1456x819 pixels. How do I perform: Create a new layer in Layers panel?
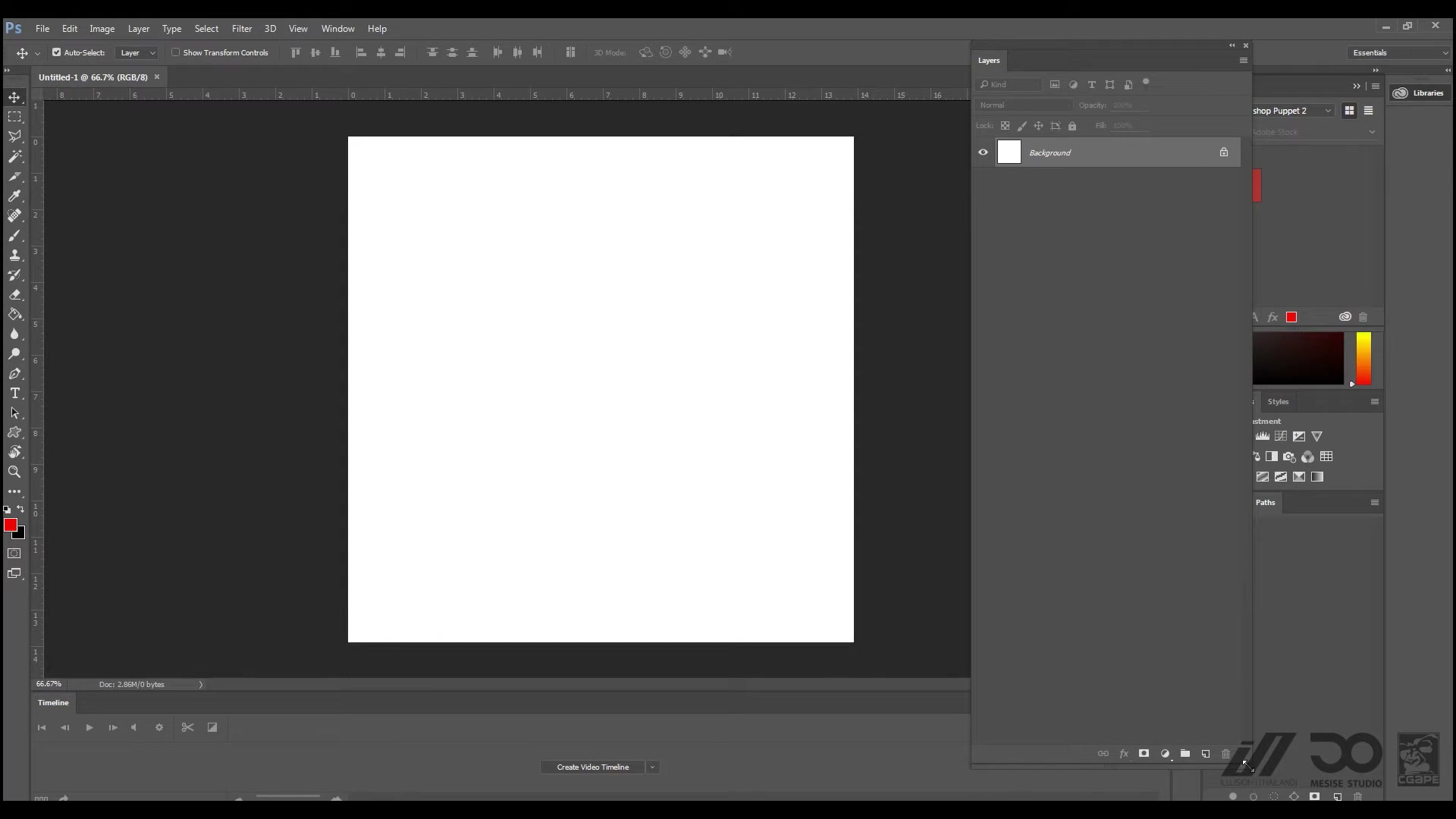[1206, 754]
